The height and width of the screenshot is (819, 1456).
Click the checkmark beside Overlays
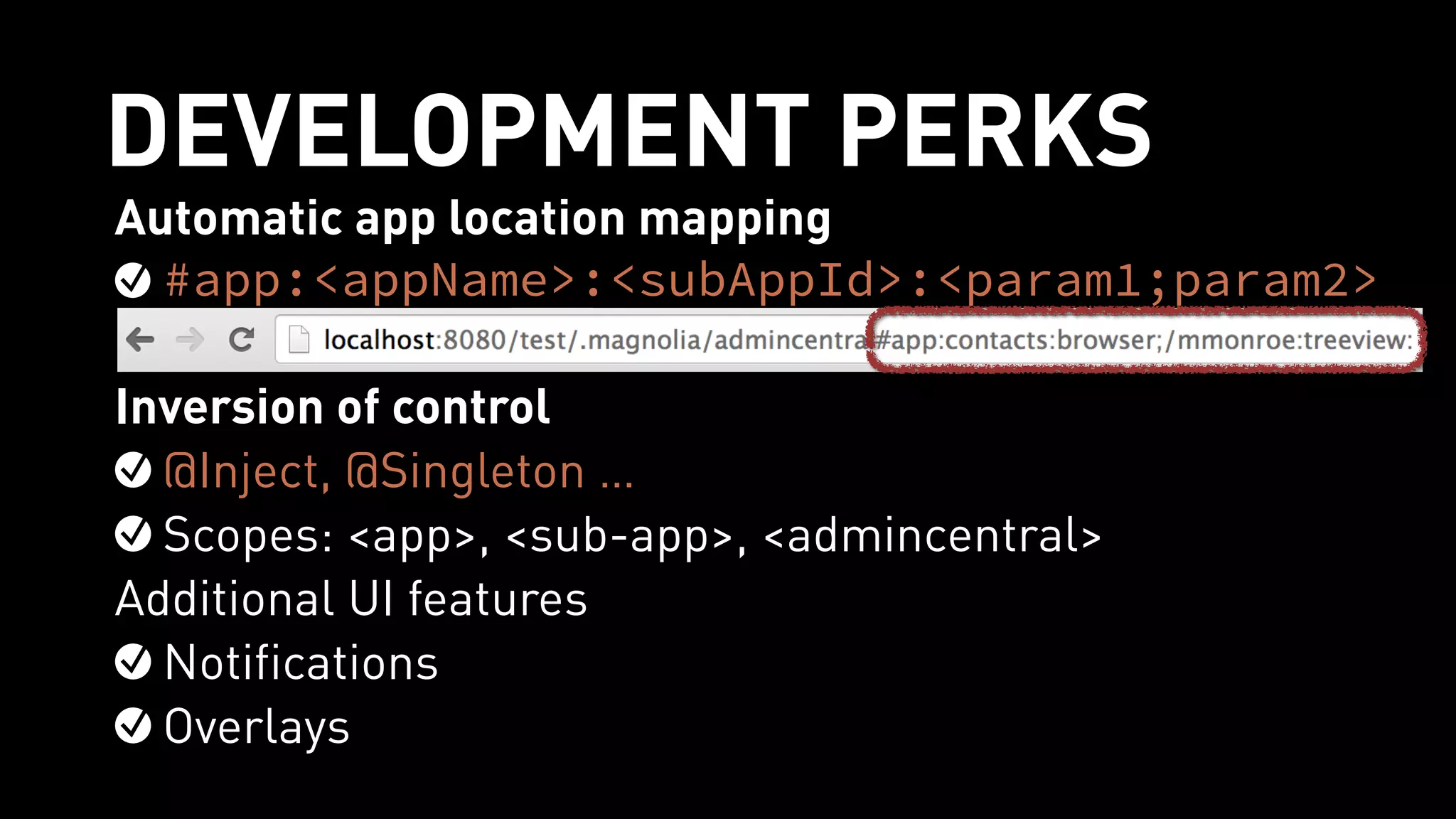point(133,727)
